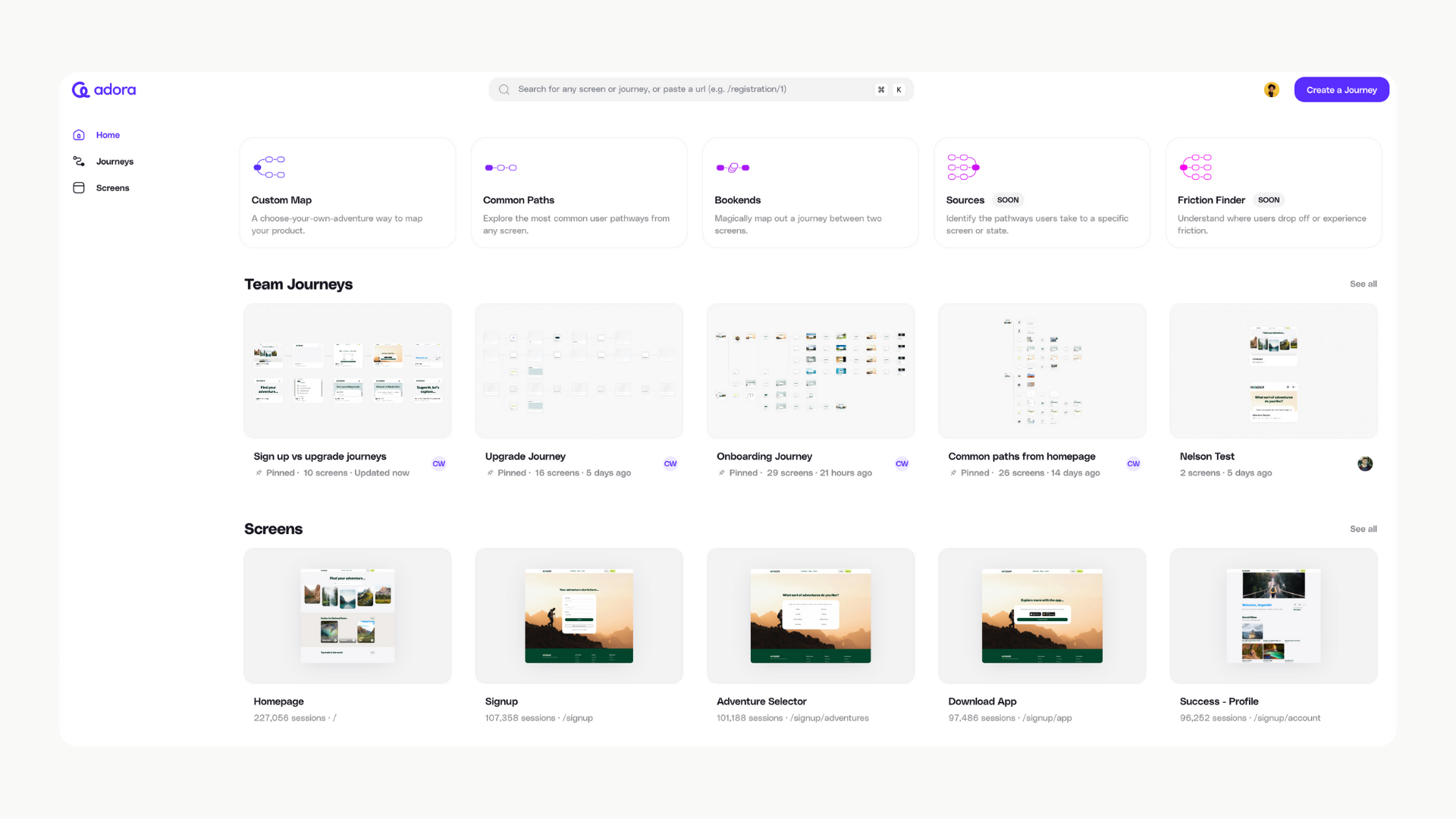Click the Command key shortcut badge

(881, 89)
